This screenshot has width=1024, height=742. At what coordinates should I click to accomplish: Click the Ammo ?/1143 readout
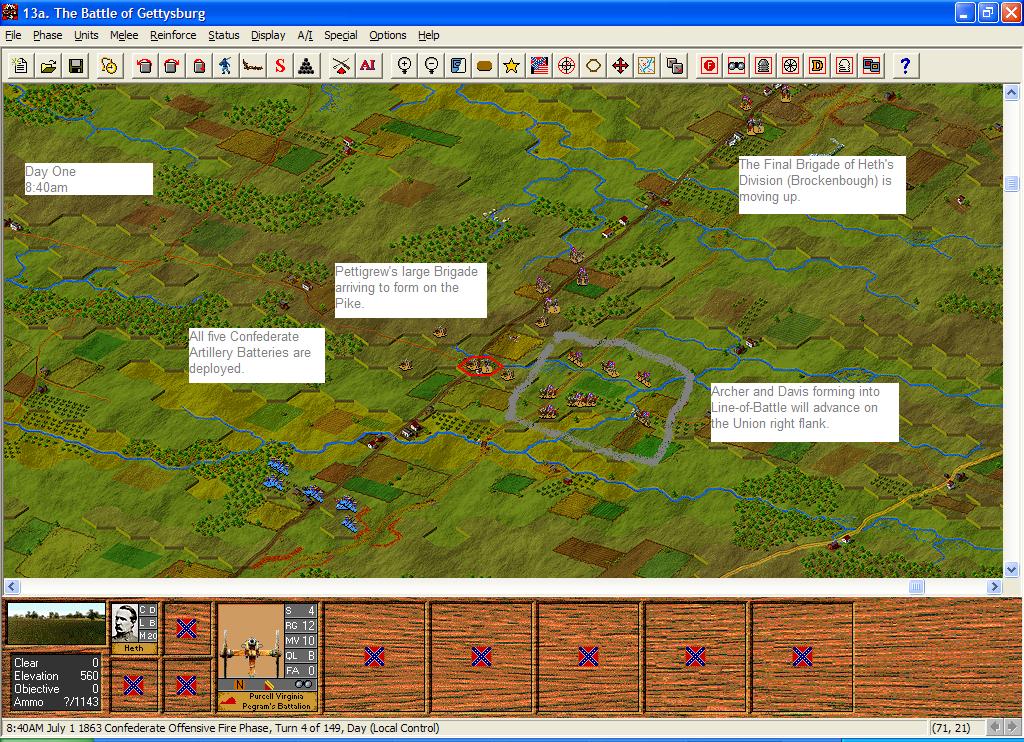[x=56, y=702]
